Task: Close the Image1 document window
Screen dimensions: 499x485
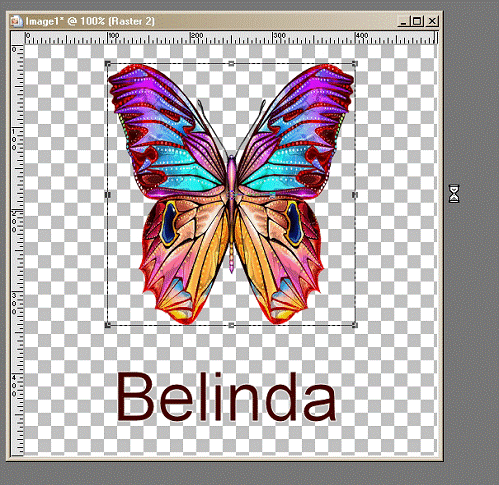Action: (x=432, y=21)
